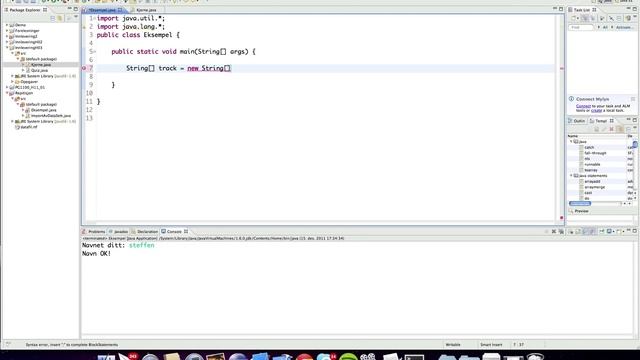Dismiss the Connect Mylyn notice
This screenshot has width=640, height=360.
[x=633, y=99]
